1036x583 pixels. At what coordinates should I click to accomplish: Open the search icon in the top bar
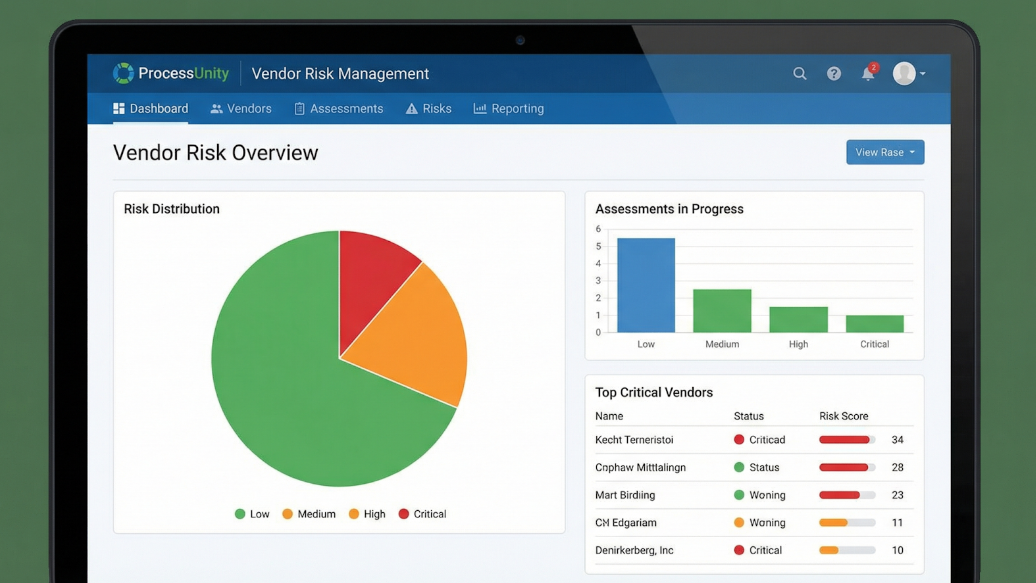pyautogui.click(x=799, y=73)
